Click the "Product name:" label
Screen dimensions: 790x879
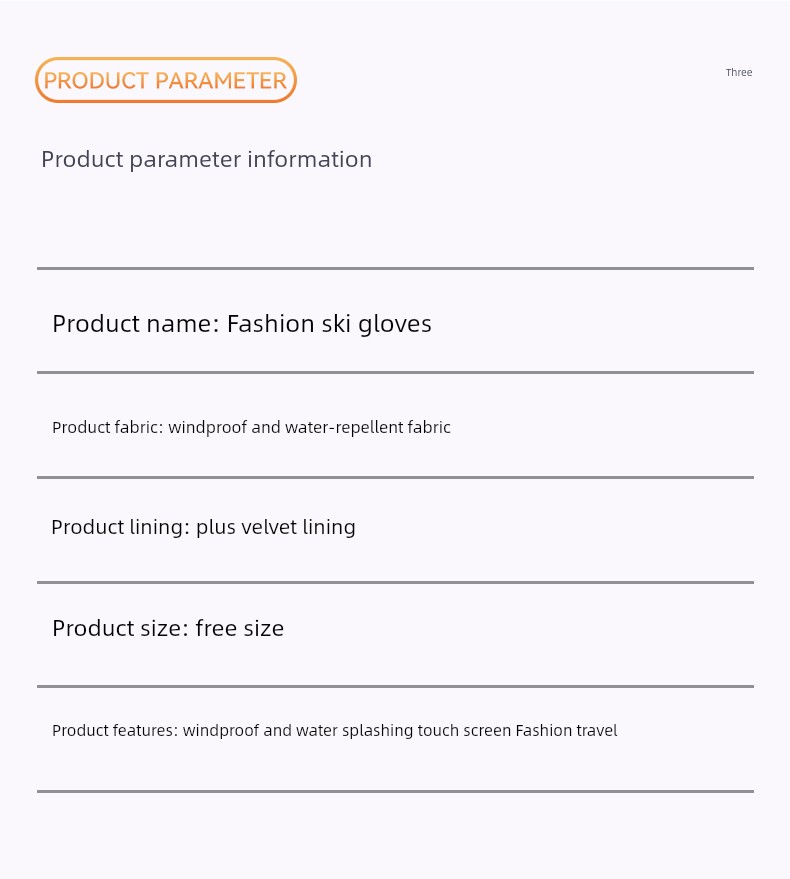pos(136,324)
